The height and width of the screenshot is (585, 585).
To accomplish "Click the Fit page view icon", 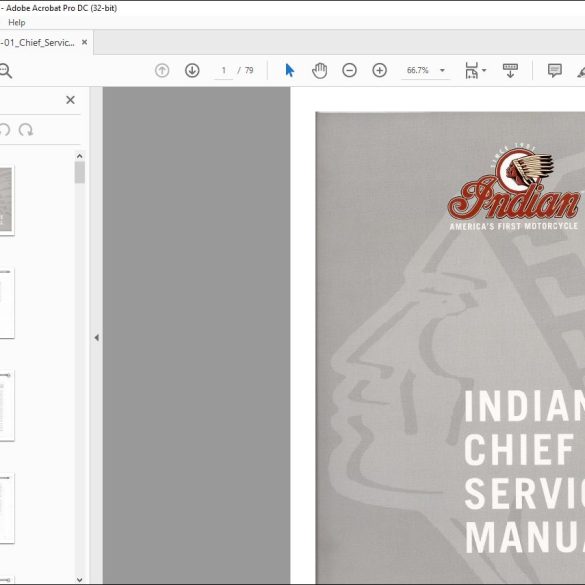I will [472, 71].
